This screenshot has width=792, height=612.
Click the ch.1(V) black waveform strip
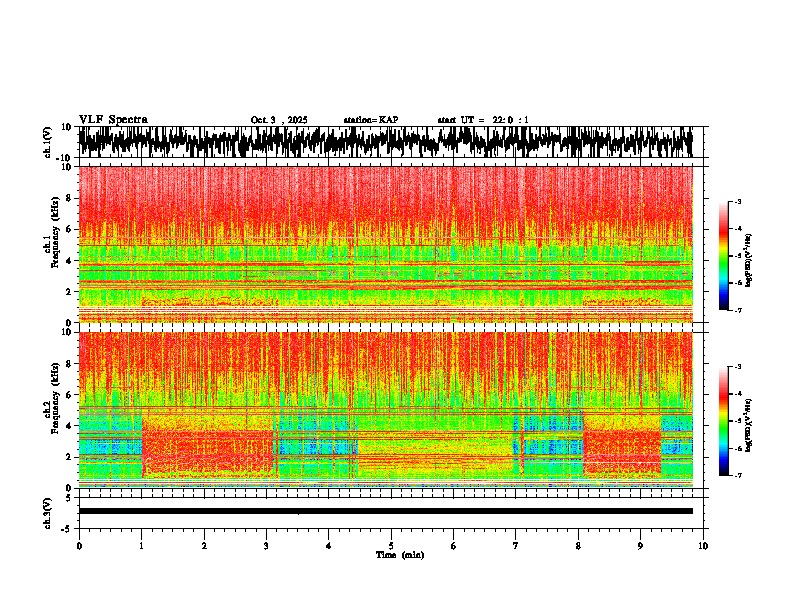pyautogui.click(x=385, y=142)
